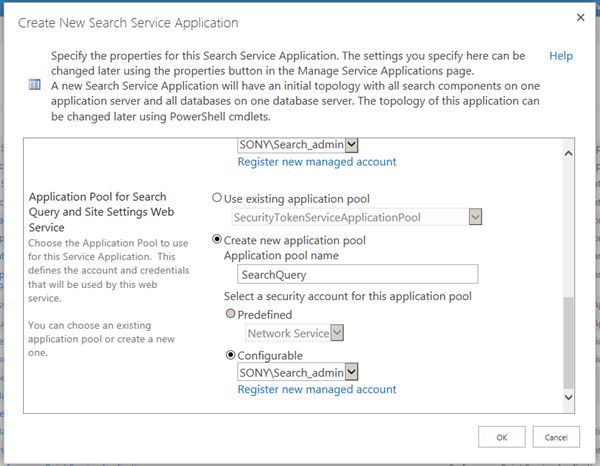Image resolution: width=600 pixels, height=466 pixels.
Task: Click the Application pool name field containing SearchQuery
Action: [357, 274]
